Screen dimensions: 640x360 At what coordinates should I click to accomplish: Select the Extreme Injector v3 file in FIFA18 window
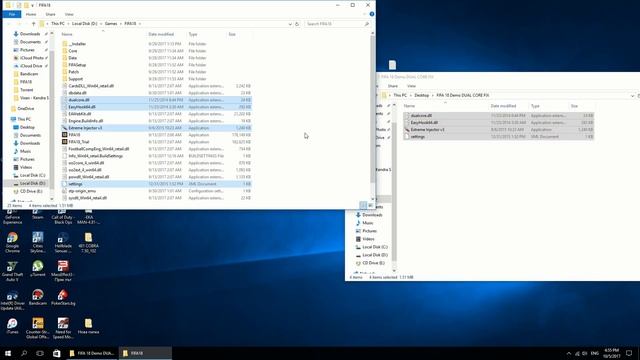[156, 128]
